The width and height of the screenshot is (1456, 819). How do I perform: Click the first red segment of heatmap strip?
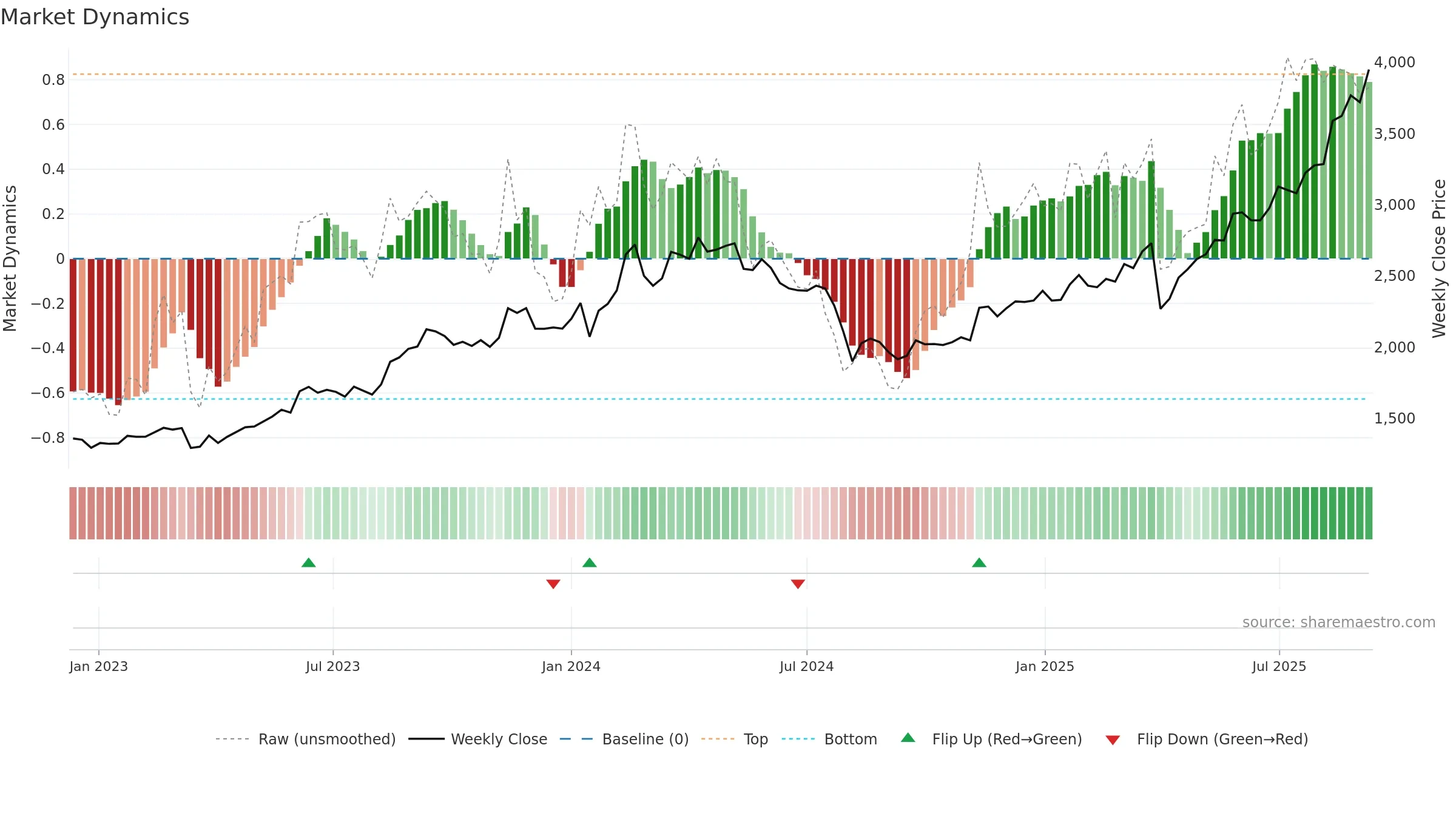click(x=73, y=513)
